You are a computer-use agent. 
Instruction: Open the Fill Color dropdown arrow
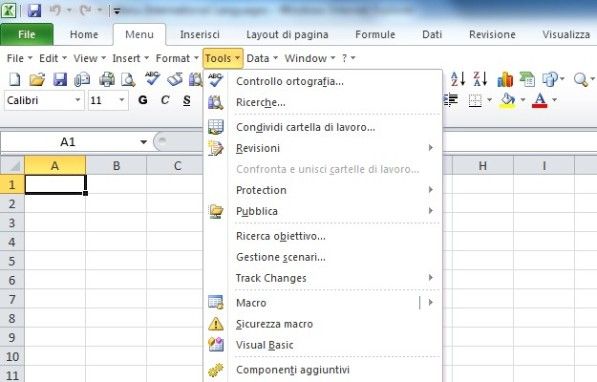tap(523, 100)
